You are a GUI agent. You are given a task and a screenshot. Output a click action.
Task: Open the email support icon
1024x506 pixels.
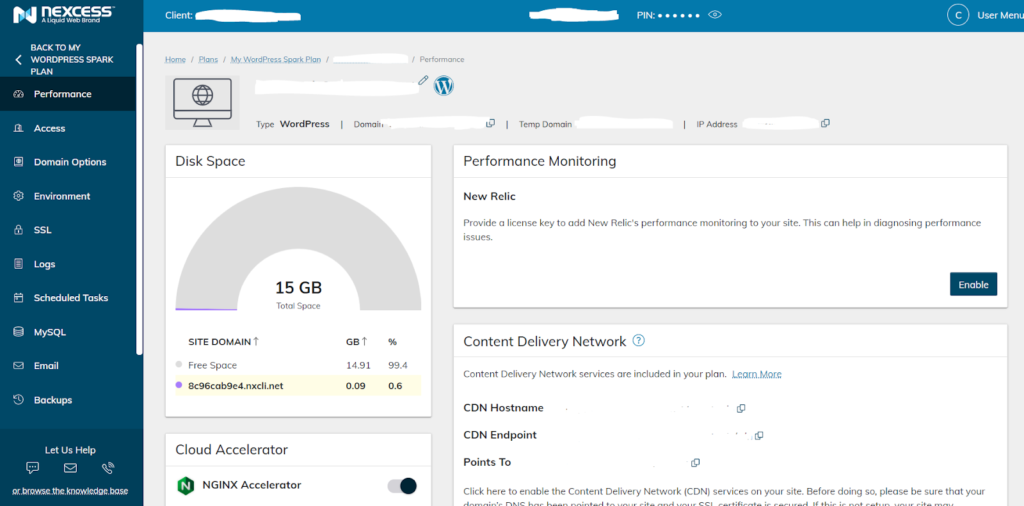click(x=71, y=467)
